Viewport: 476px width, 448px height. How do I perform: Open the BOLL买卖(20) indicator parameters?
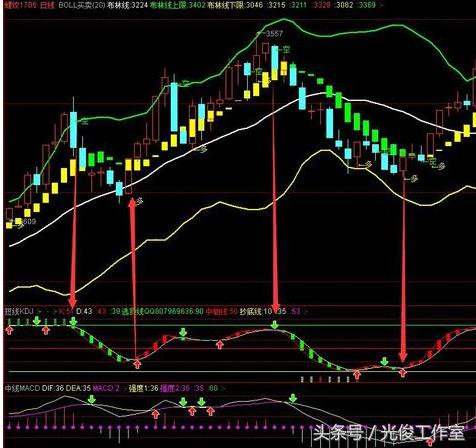[x=82, y=5]
